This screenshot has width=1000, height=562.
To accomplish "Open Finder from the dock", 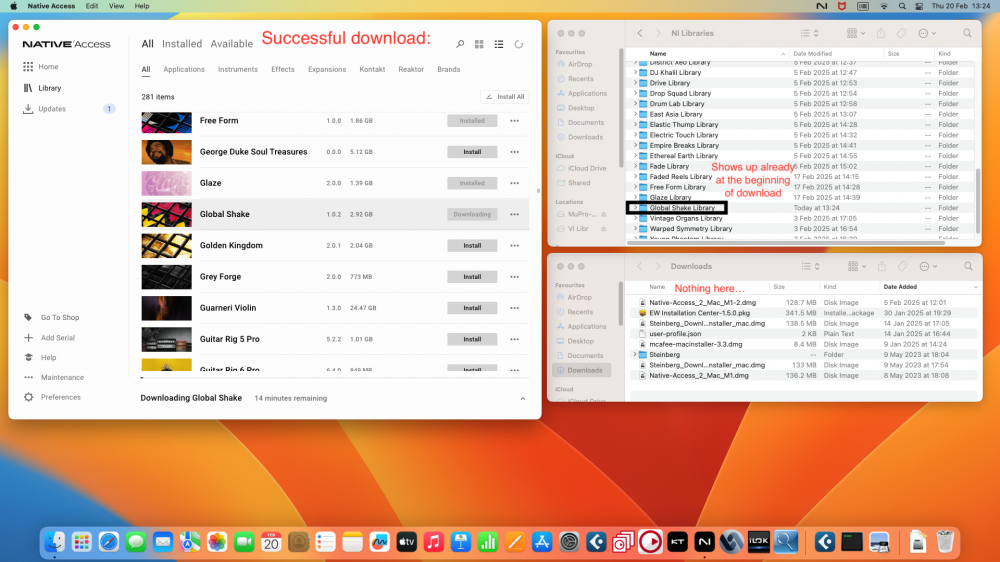I will tap(55, 542).
